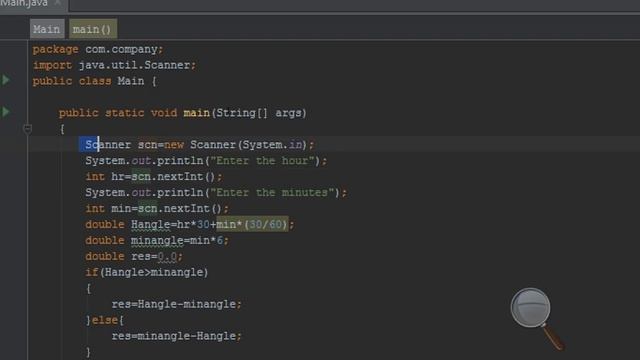Run class Main via gutter arrow
Image resolution: width=640 pixels, height=360 pixels.
tap(6, 80)
